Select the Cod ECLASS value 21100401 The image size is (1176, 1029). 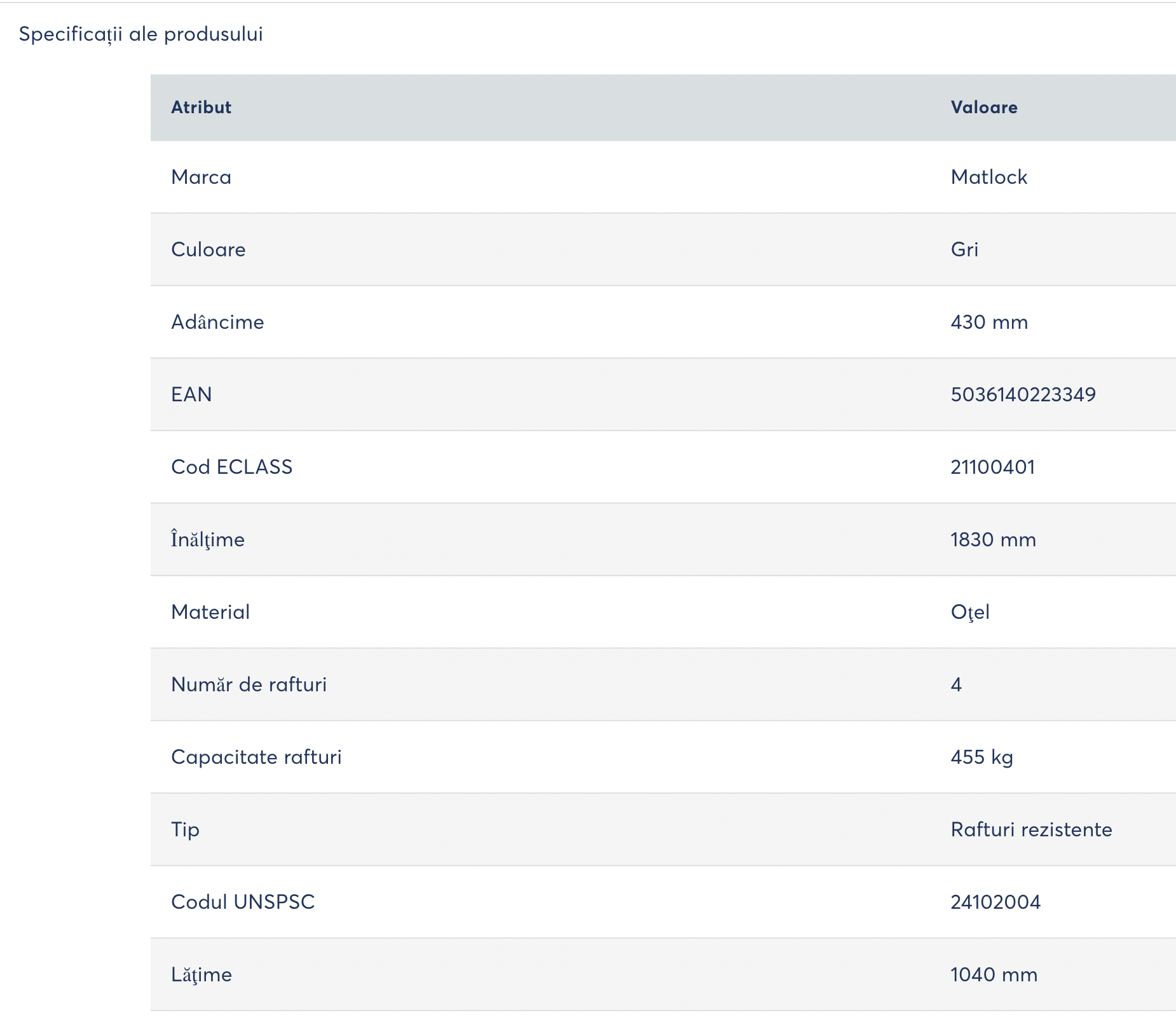993,467
